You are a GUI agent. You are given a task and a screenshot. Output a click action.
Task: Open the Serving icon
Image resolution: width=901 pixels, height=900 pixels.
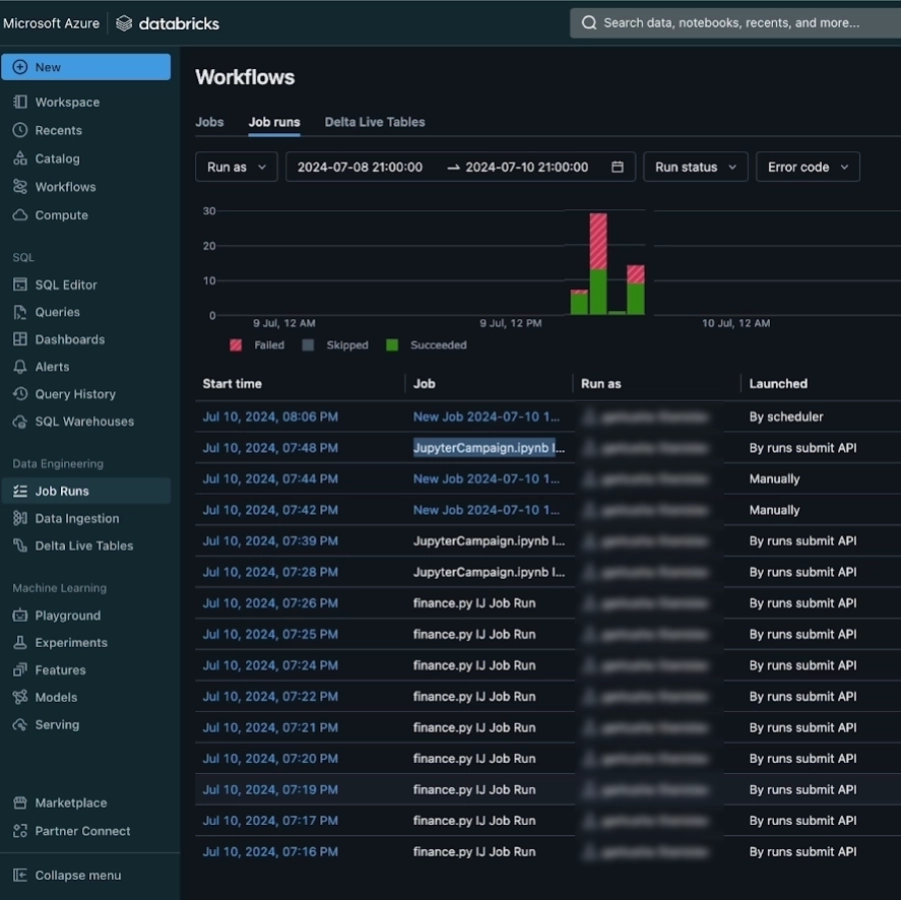(x=20, y=724)
